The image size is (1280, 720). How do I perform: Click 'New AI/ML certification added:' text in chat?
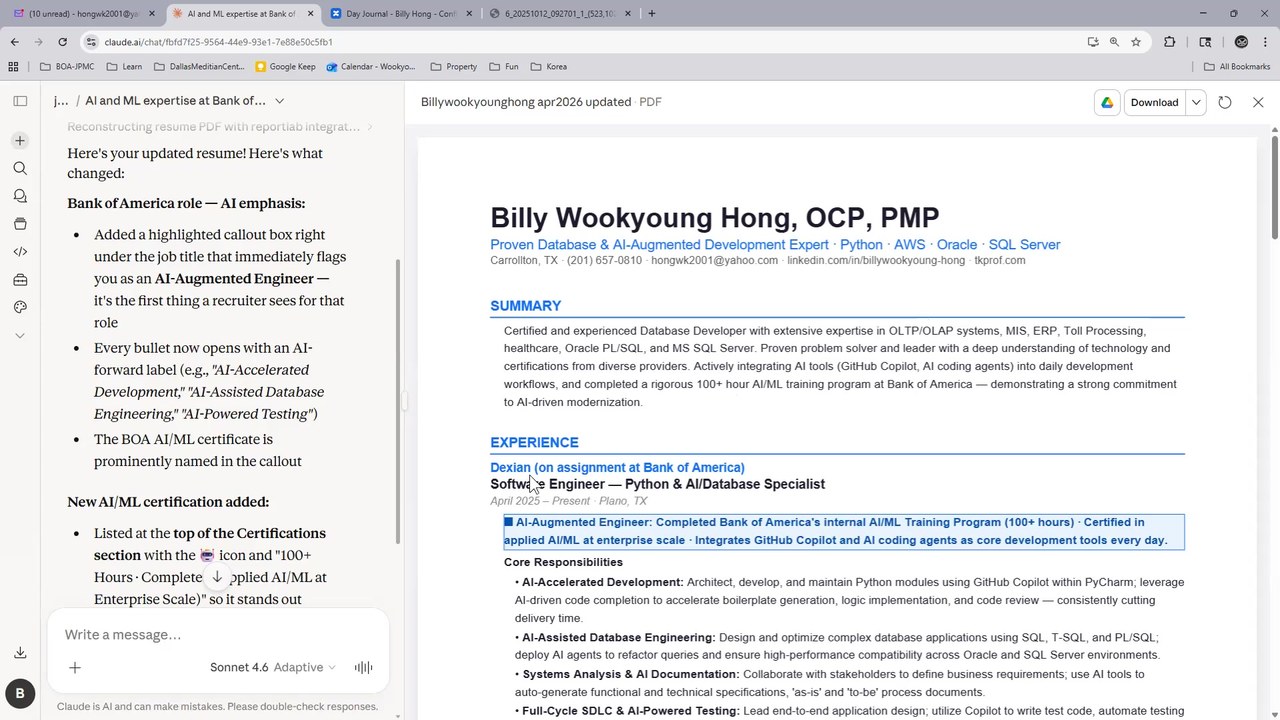[x=168, y=502]
